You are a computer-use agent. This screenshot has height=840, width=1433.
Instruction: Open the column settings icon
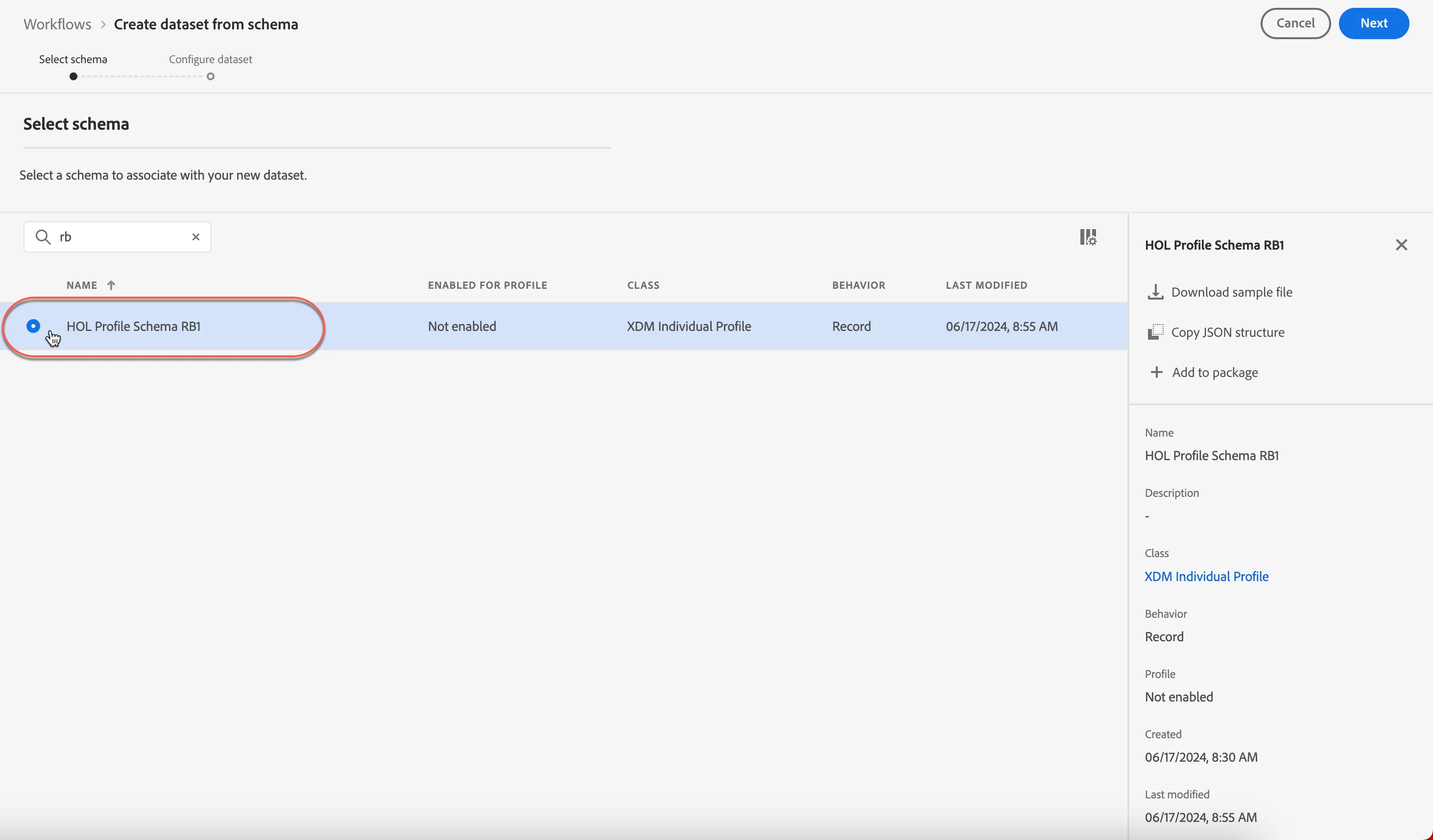(x=1088, y=237)
